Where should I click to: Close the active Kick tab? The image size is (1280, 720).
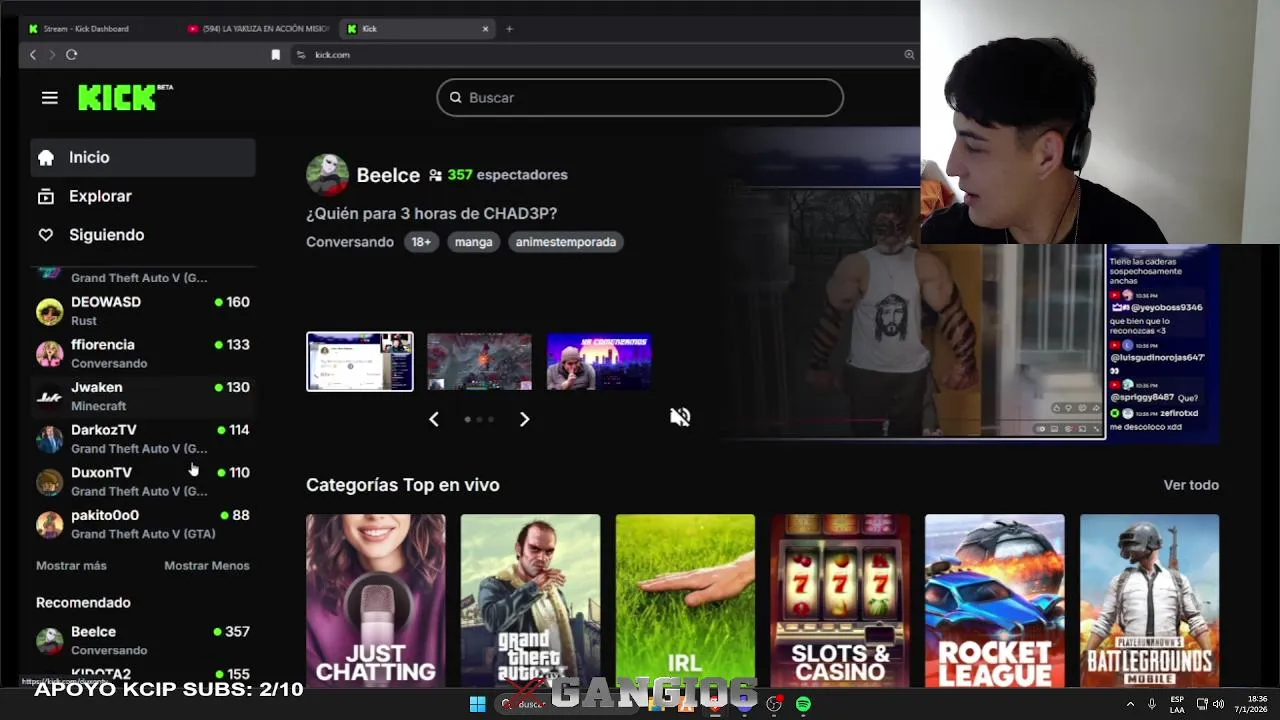pos(486,29)
